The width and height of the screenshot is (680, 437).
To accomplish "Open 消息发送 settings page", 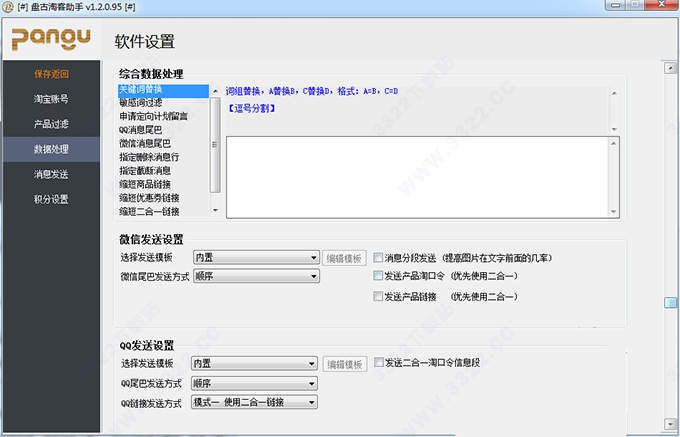I will (51, 174).
